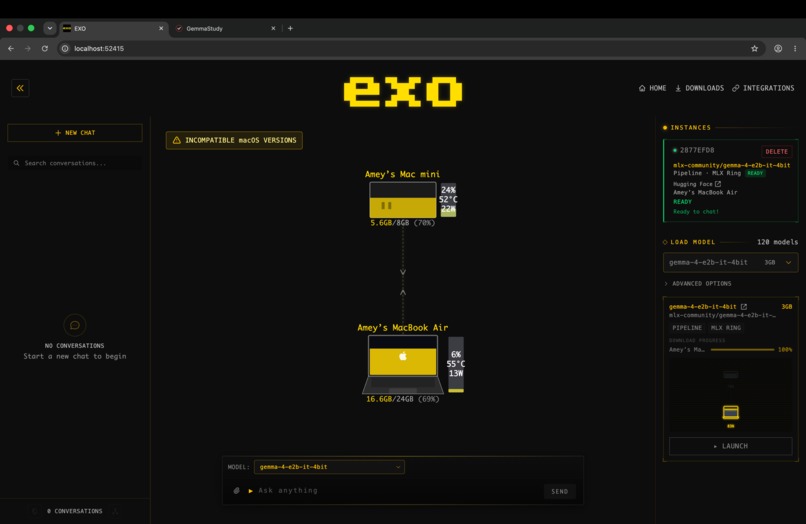The height and width of the screenshot is (524, 806).
Task: Start a New Chat
Action: click(75, 133)
